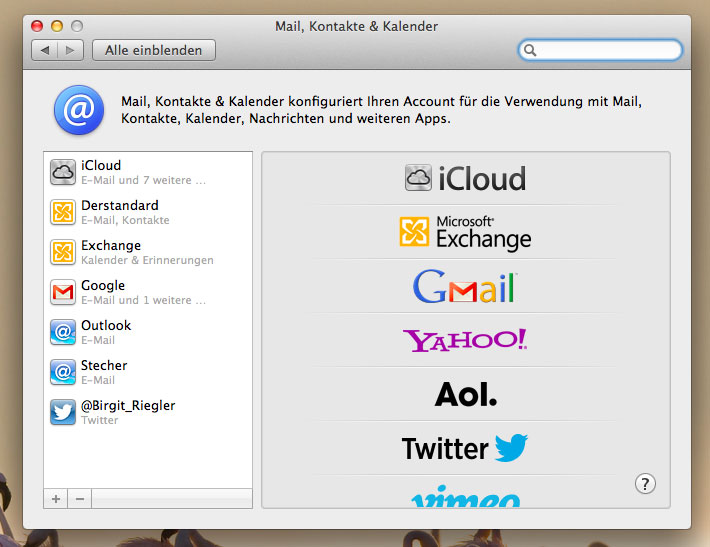Viewport: 710px width, 547px height.
Task: Click the magnifying glass search icon
Action: pyautogui.click(x=530, y=50)
